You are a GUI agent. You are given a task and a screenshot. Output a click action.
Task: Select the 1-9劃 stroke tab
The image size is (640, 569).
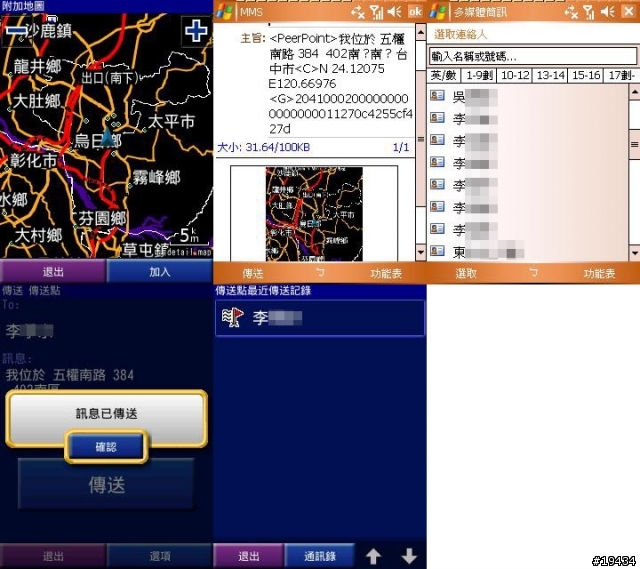479,76
